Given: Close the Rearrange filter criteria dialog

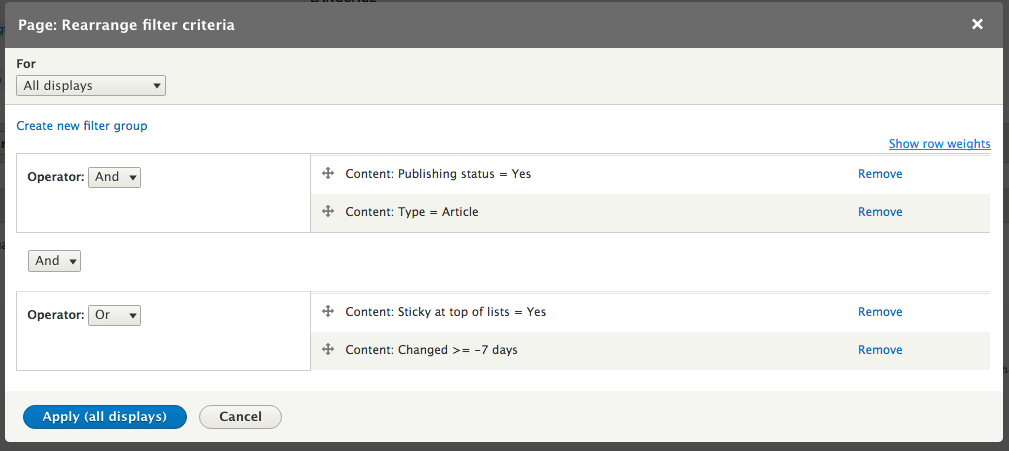Looking at the screenshot, I should coord(977,24).
